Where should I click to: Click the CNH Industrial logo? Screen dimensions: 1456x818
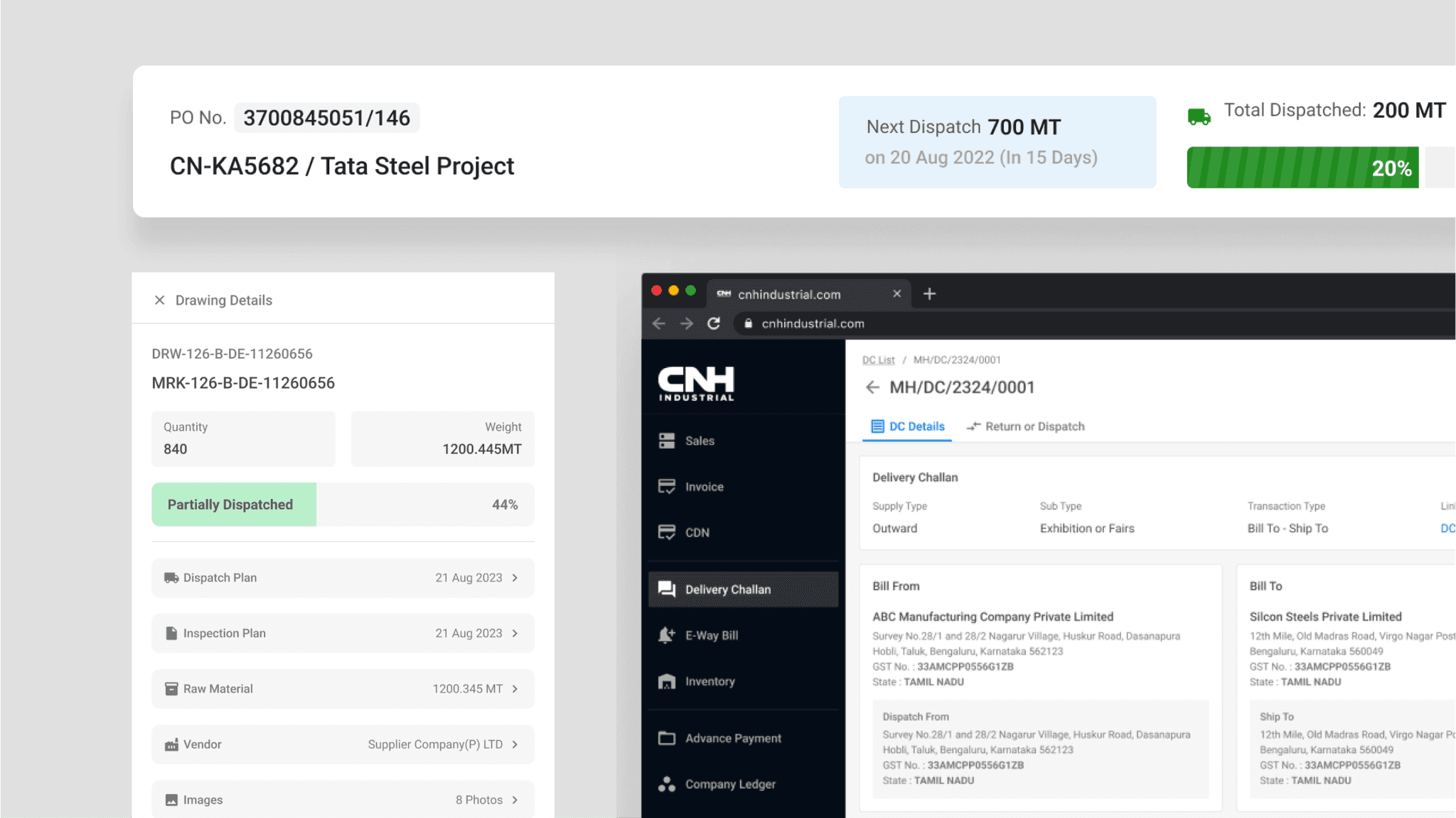696,384
